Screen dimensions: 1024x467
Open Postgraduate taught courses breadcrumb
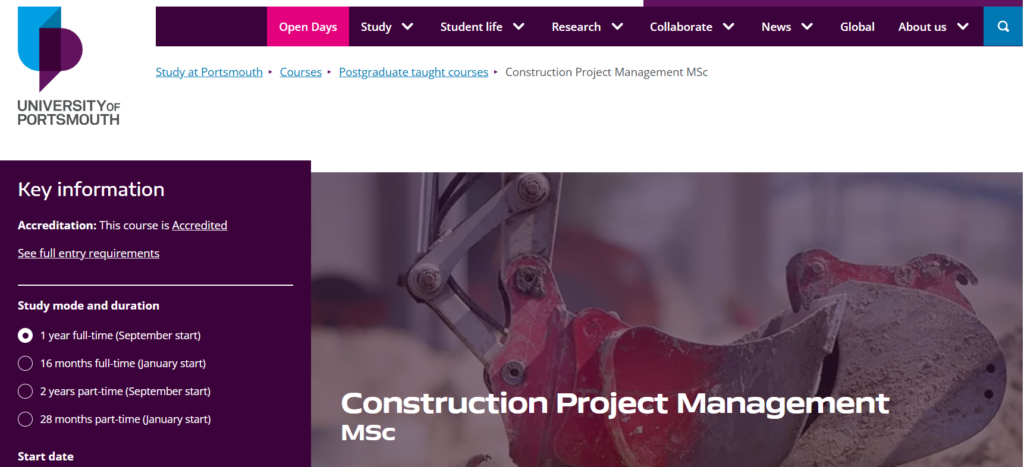(x=413, y=72)
